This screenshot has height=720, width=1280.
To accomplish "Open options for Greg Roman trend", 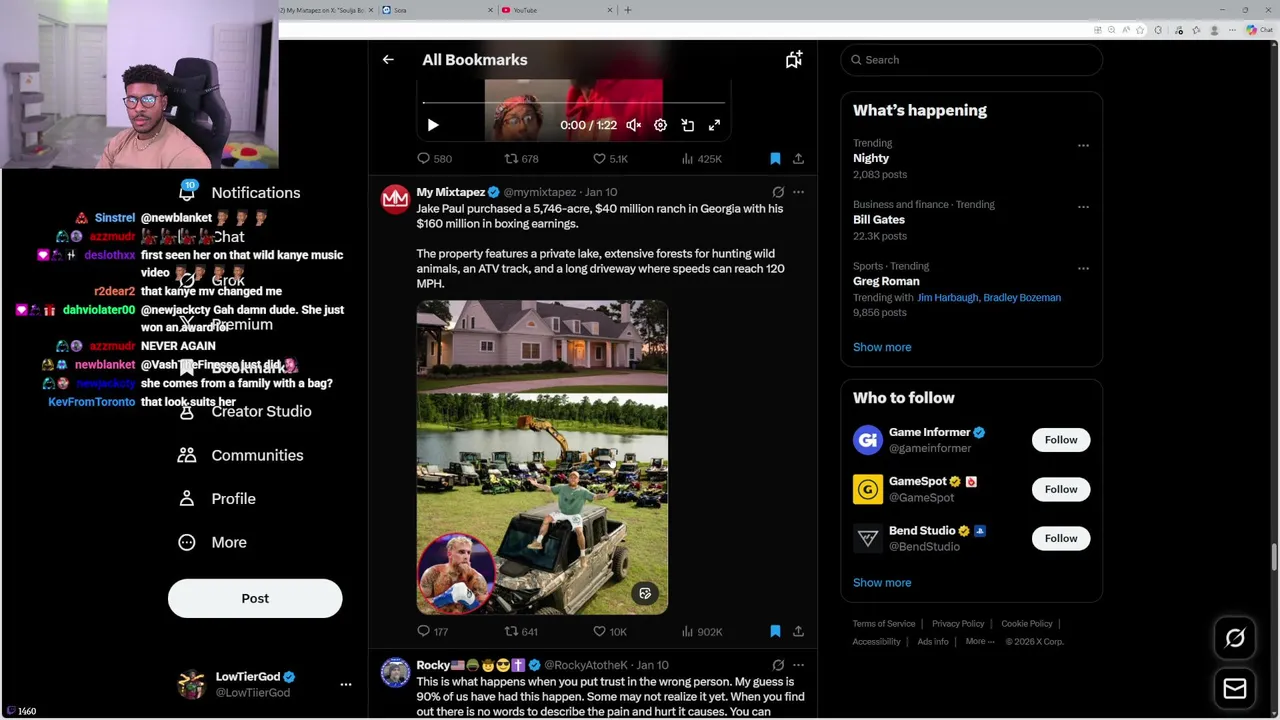I will pyautogui.click(x=1083, y=269).
